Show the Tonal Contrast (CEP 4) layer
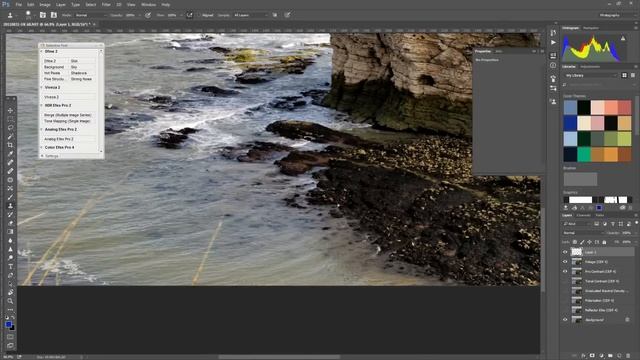 (x=565, y=281)
